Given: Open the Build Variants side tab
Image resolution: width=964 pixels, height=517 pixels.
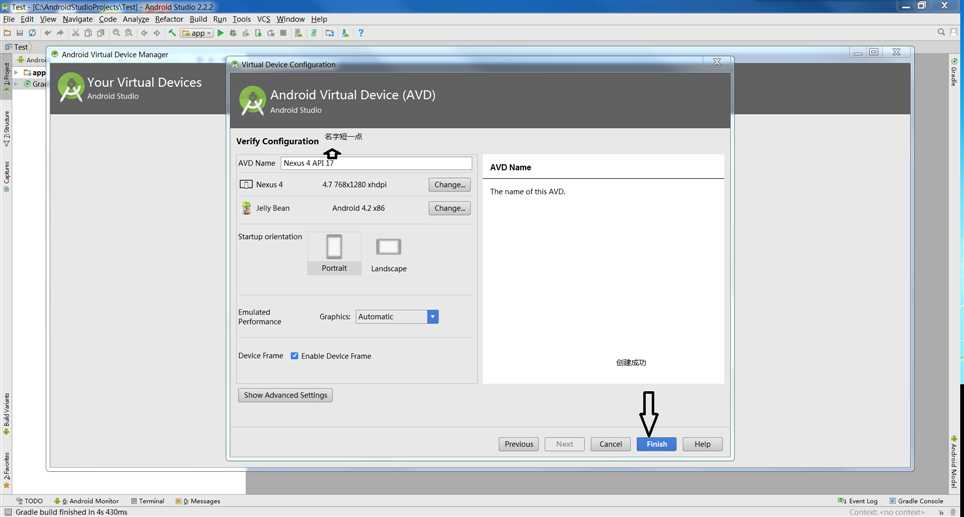Looking at the screenshot, I should (6, 414).
